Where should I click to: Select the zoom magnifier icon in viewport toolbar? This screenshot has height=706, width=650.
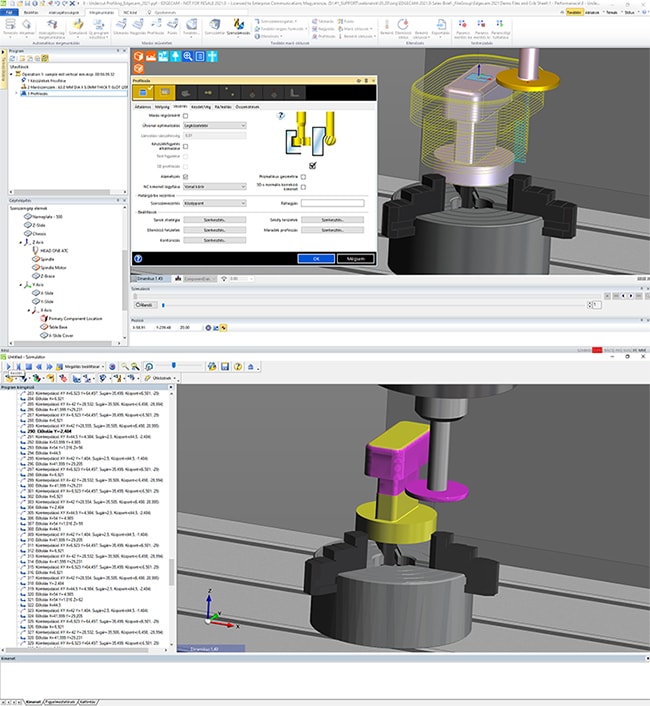point(188,56)
